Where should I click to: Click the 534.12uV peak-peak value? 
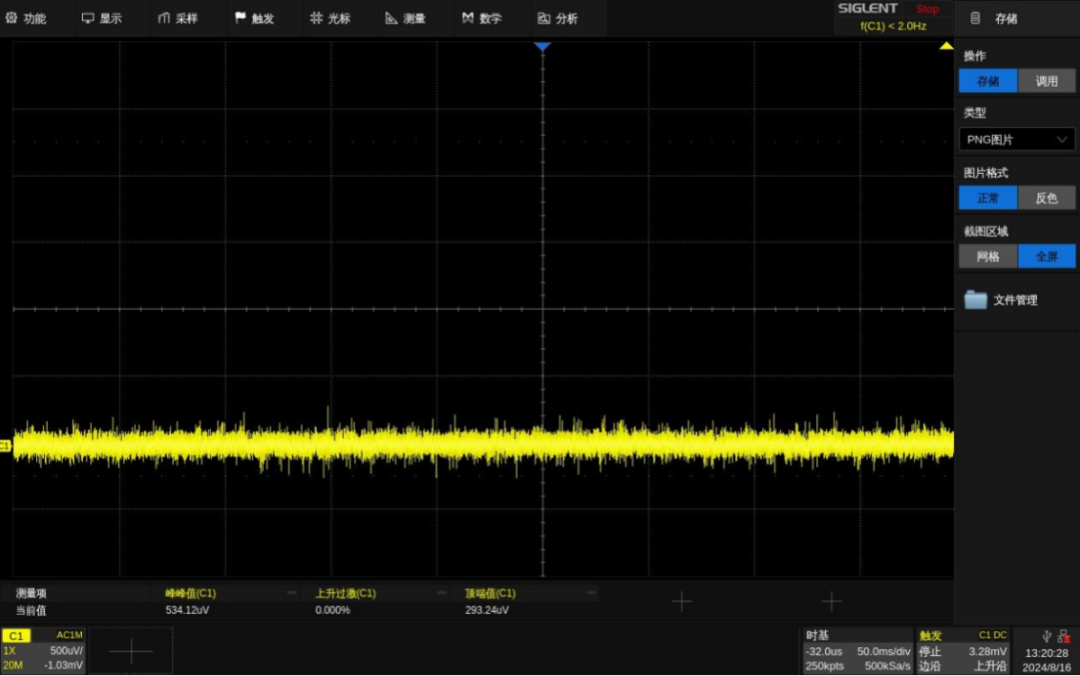tap(187, 611)
